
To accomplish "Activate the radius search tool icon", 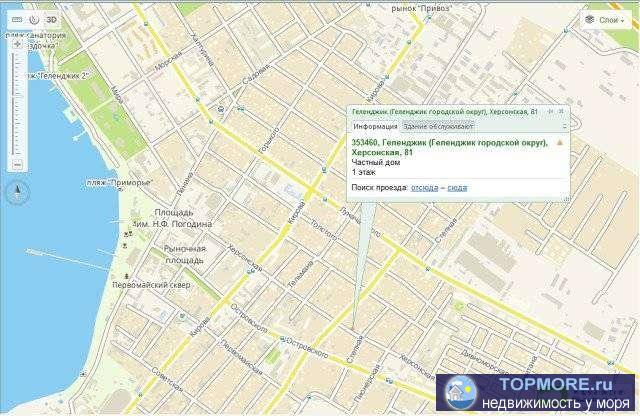I will [34, 20].
